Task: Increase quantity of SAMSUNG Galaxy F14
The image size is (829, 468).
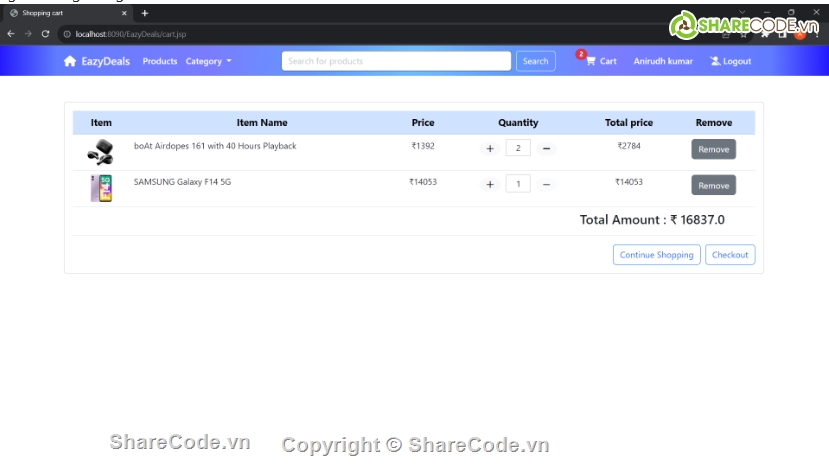Action: click(490, 185)
